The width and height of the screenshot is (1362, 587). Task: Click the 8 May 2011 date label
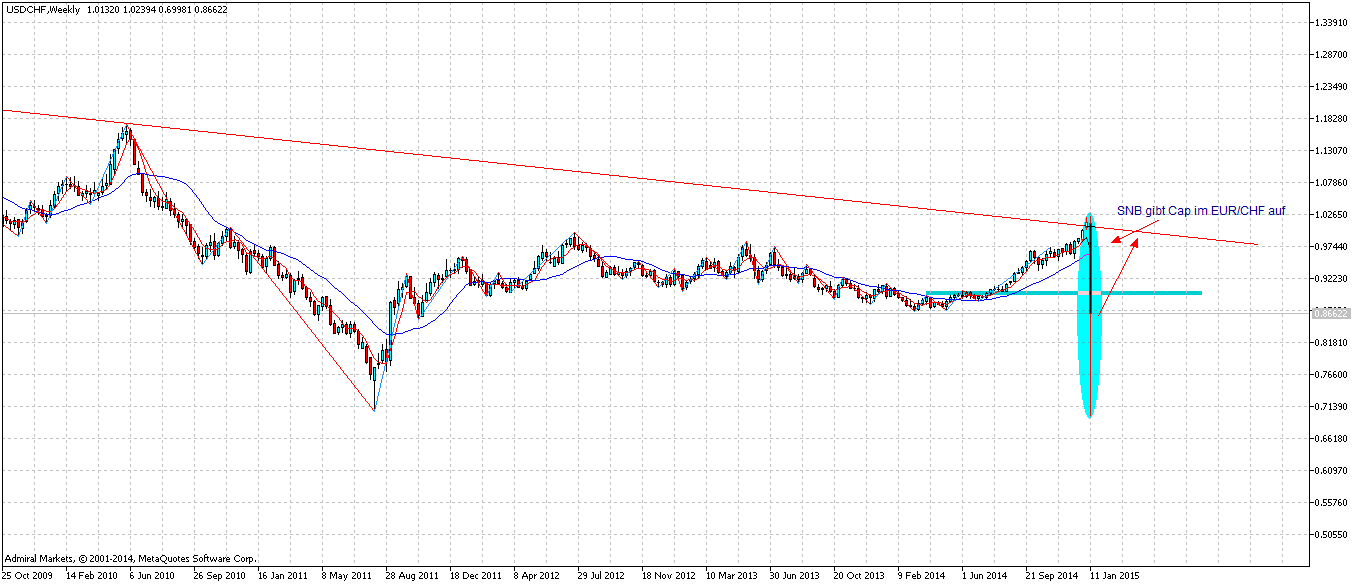coord(345,576)
